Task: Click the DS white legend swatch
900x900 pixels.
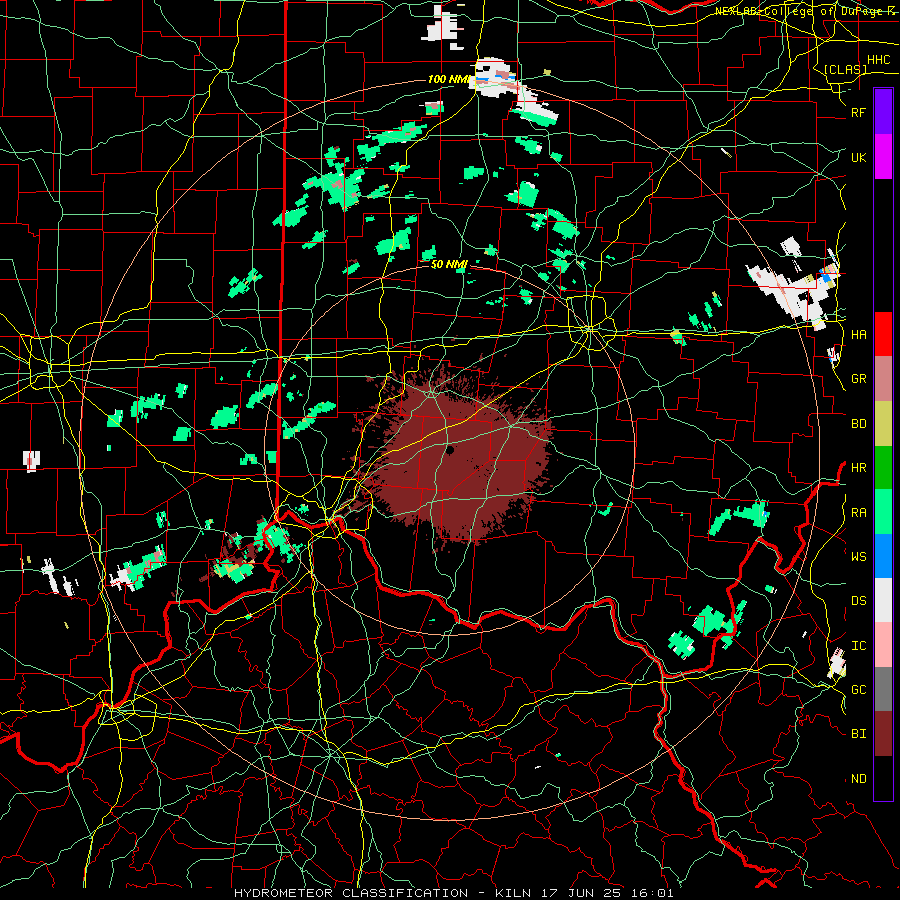Action: point(883,600)
